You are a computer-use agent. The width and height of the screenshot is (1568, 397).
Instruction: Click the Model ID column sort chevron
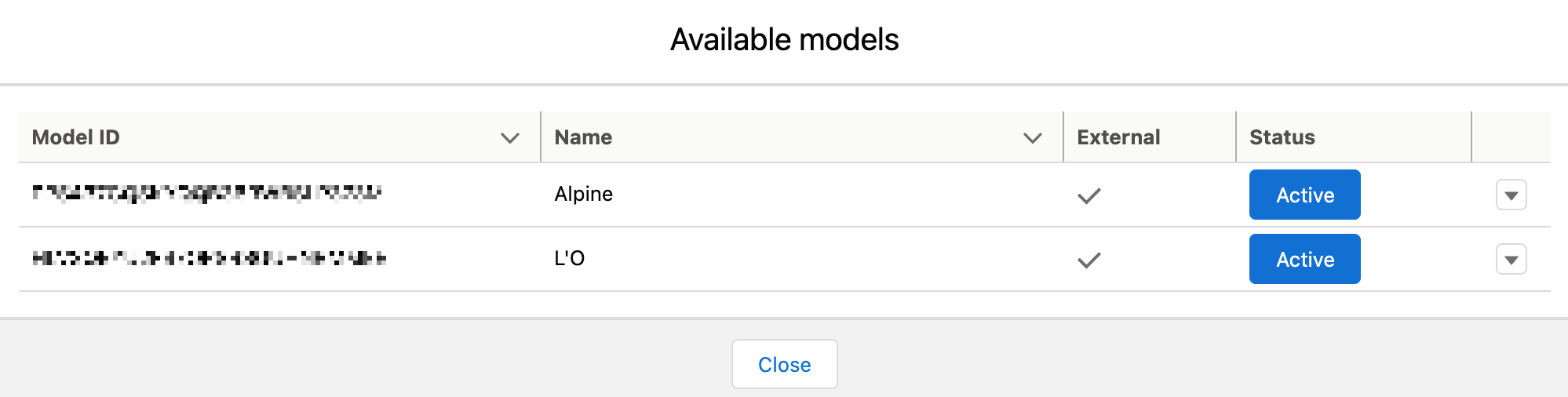(510, 138)
